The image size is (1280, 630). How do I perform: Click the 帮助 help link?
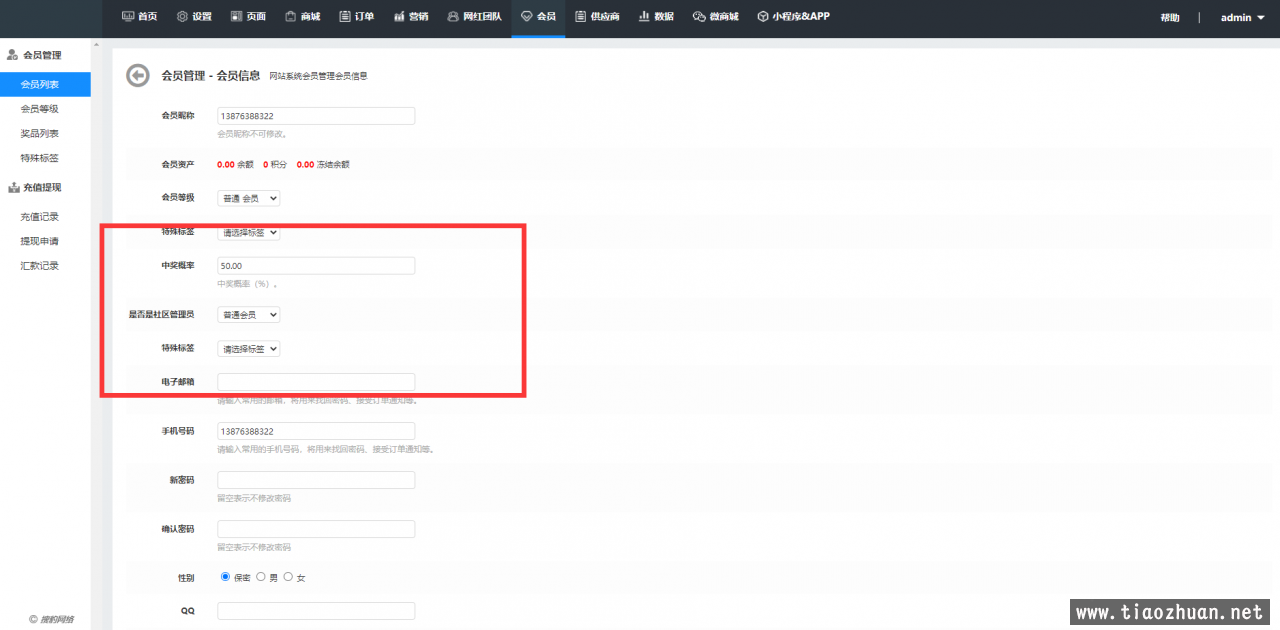1170,18
